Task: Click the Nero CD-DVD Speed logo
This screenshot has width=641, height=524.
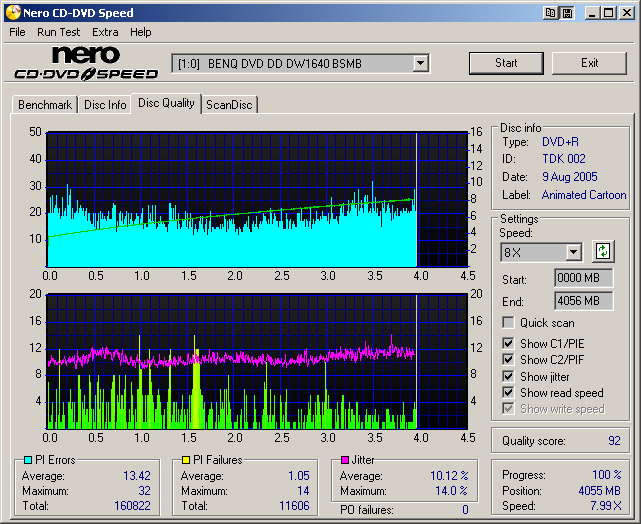Action: [x=86, y=63]
